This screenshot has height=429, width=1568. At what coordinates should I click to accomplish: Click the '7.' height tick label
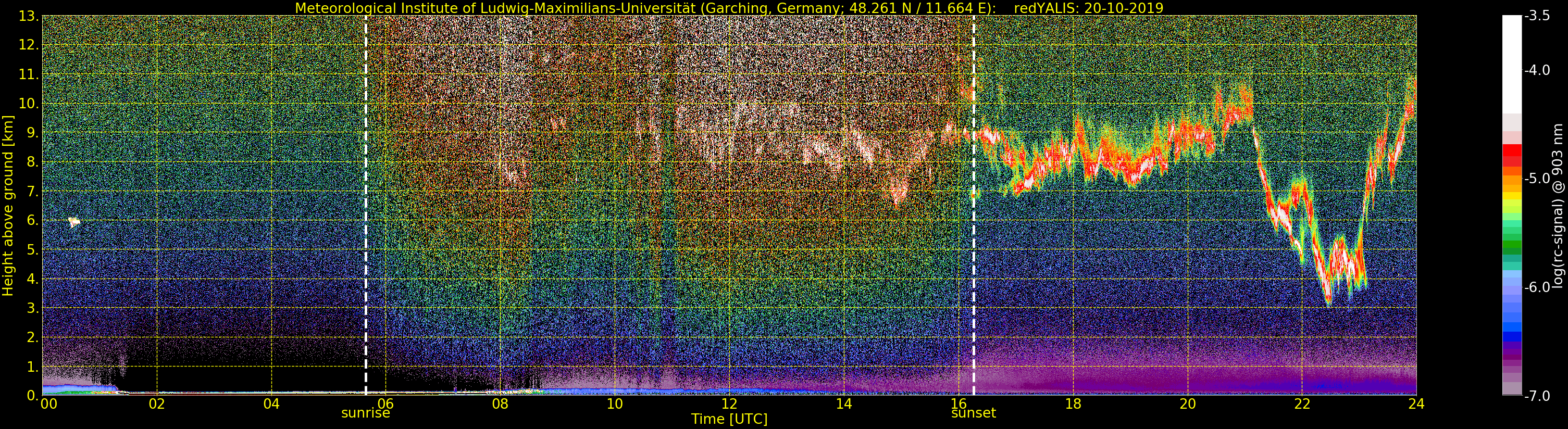pyautogui.click(x=32, y=191)
